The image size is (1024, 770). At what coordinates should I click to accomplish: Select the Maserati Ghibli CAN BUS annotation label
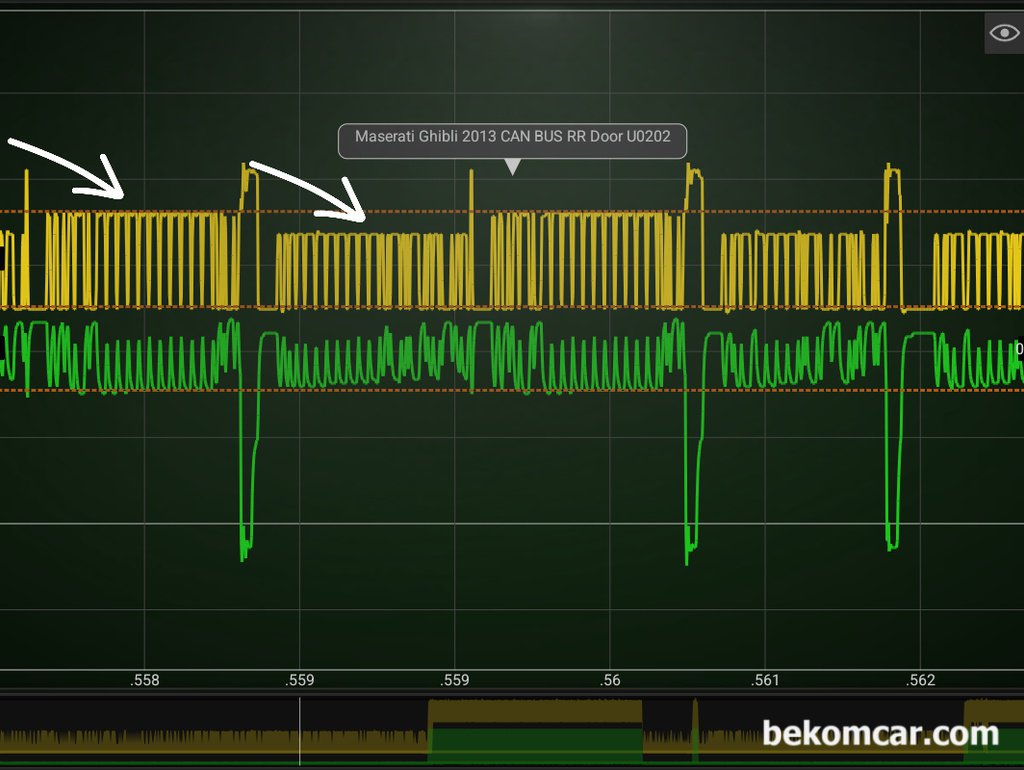(x=512, y=137)
